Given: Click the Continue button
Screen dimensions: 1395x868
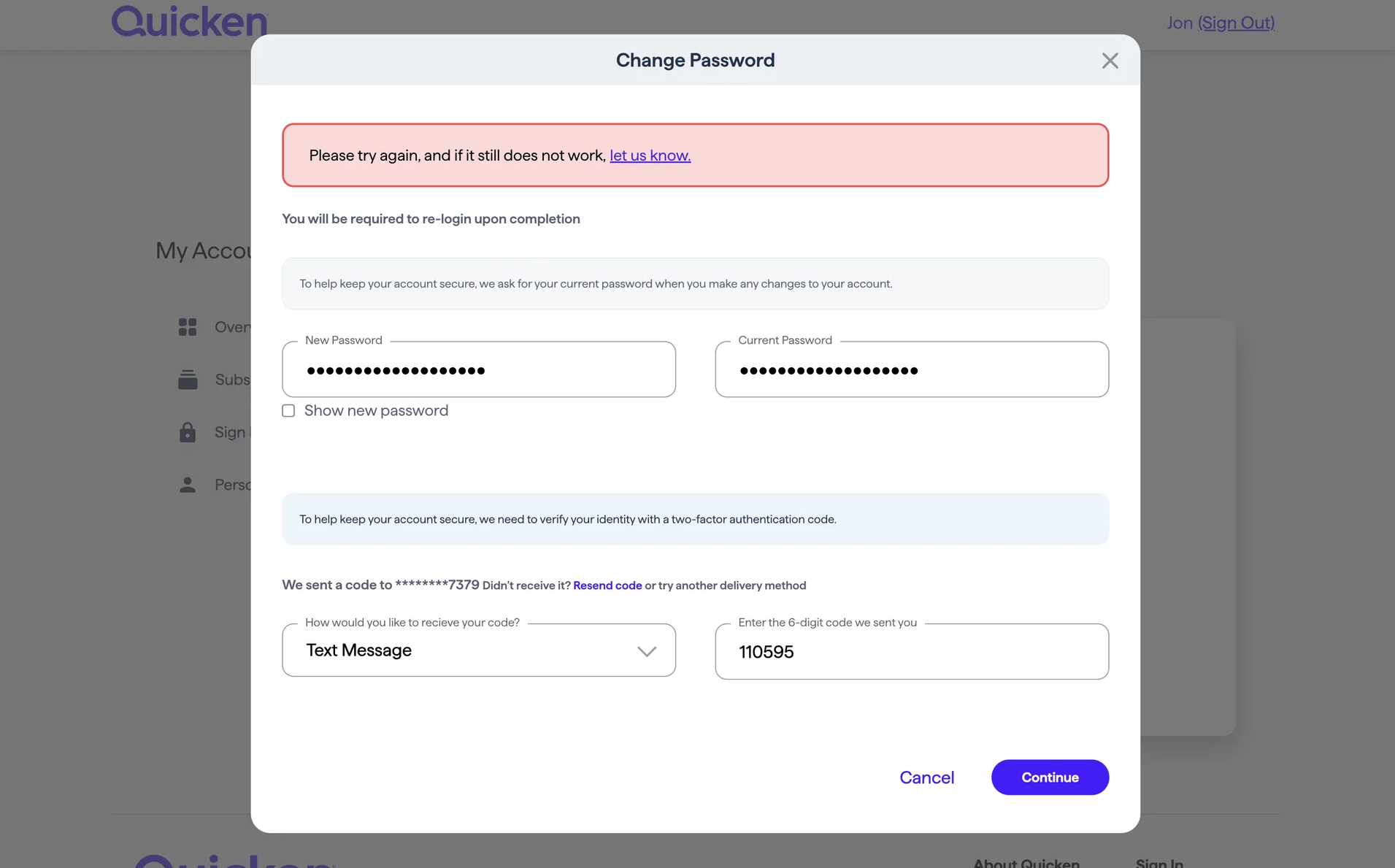Looking at the screenshot, I should click(1050, 777).
